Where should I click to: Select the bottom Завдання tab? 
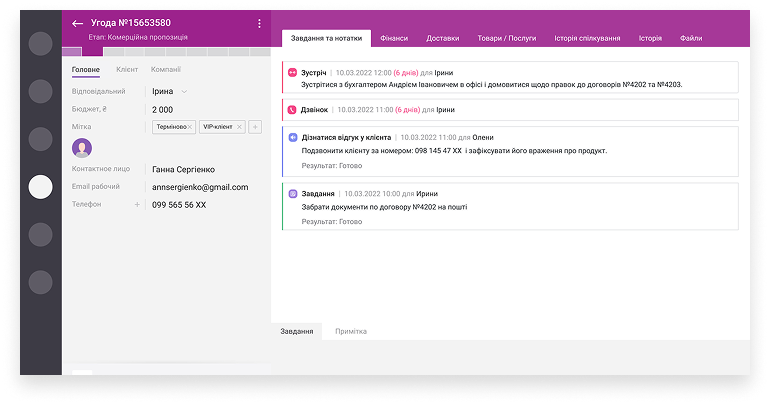[x=297, y=331]
